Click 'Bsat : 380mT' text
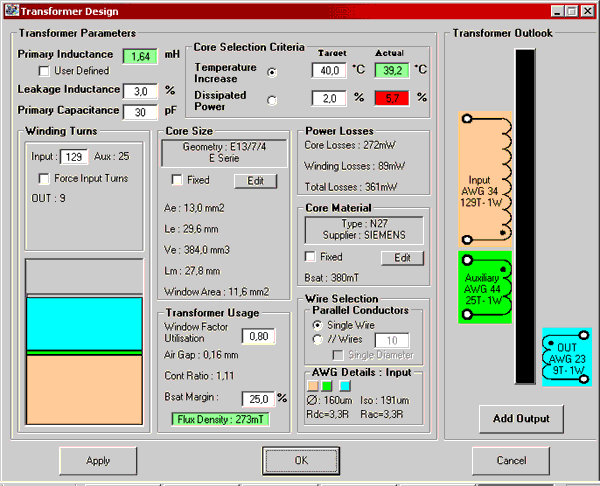This screenshot has width=600, height=486. [331, 277]
